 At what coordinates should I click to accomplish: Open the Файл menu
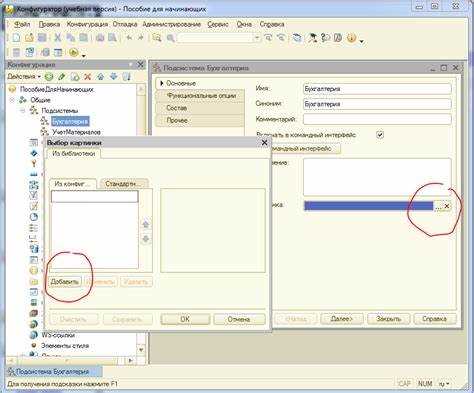pyautogui.click(x=22, y=24)
